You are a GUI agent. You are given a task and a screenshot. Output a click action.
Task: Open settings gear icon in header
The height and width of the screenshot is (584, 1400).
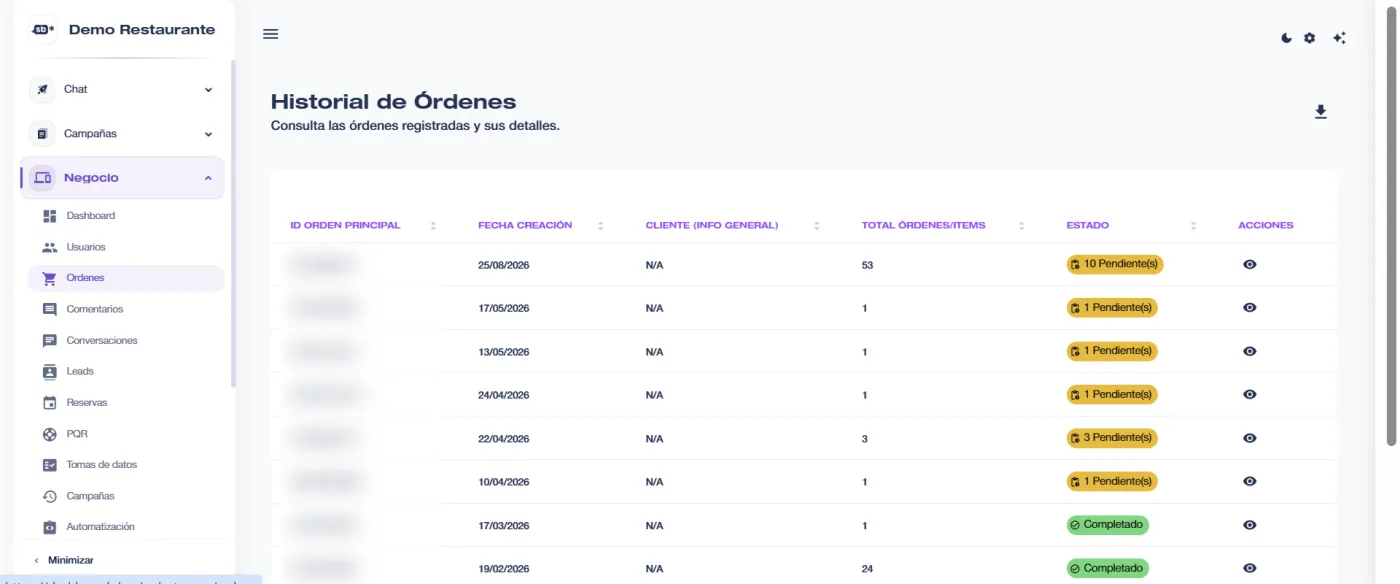pyautogui.click(x=1310, y=38)
